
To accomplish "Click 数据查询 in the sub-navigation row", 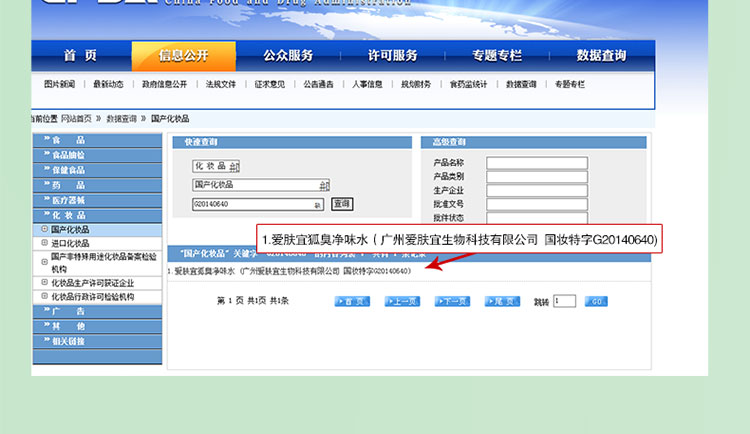I will click(x=521, y=84).
